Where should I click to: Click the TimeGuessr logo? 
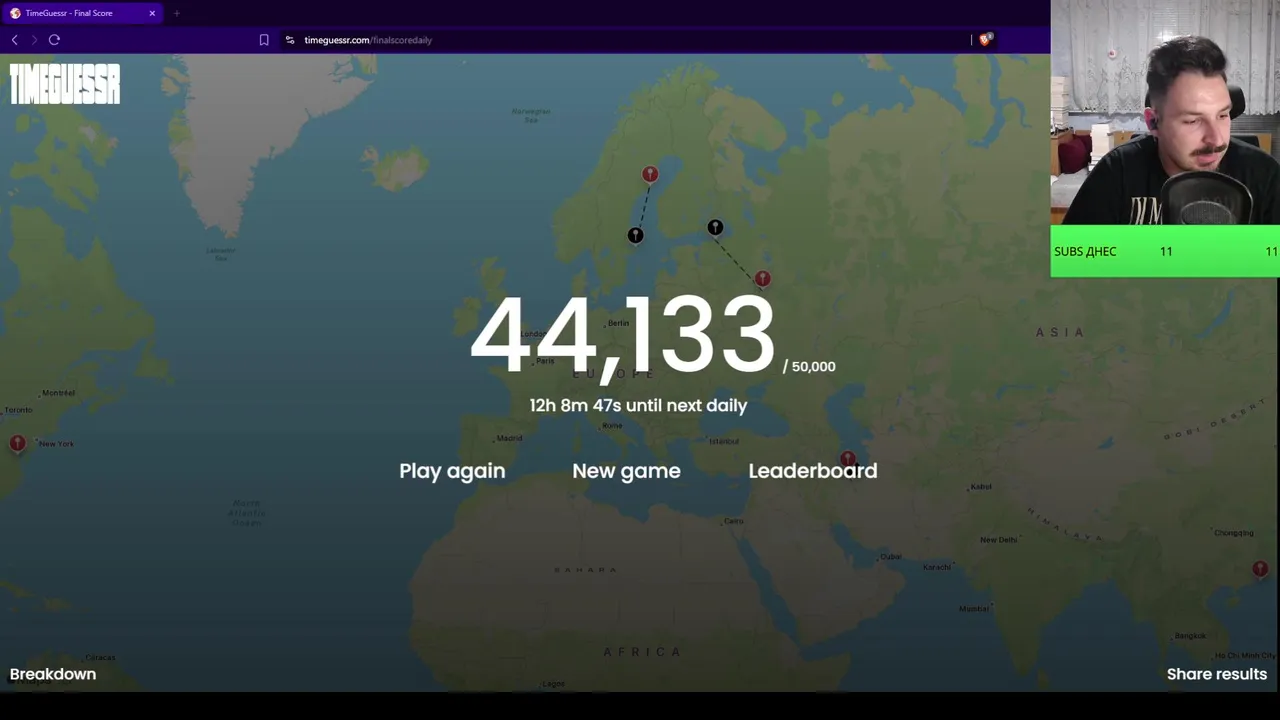pyautogui.click(x=65, y=84)
